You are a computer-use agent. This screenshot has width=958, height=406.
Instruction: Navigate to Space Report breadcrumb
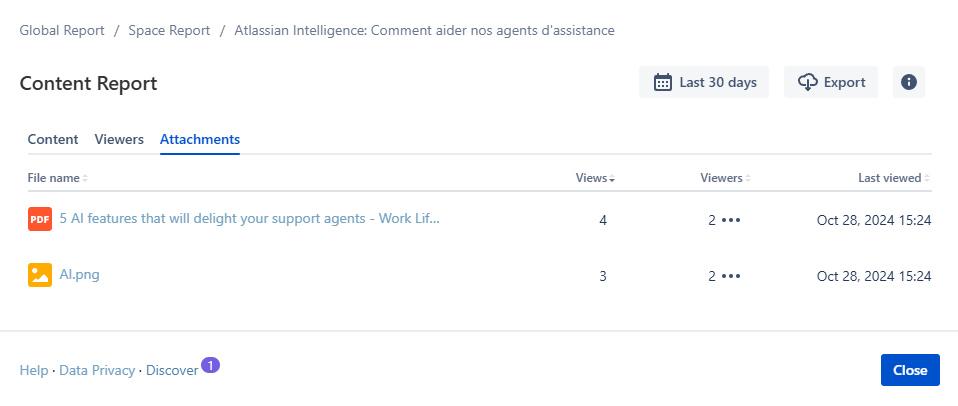[x=169, y=30]
